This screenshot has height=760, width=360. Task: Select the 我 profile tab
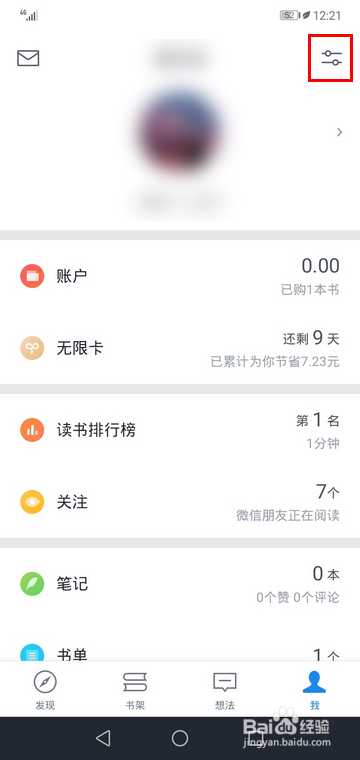(x=314, y=690)
